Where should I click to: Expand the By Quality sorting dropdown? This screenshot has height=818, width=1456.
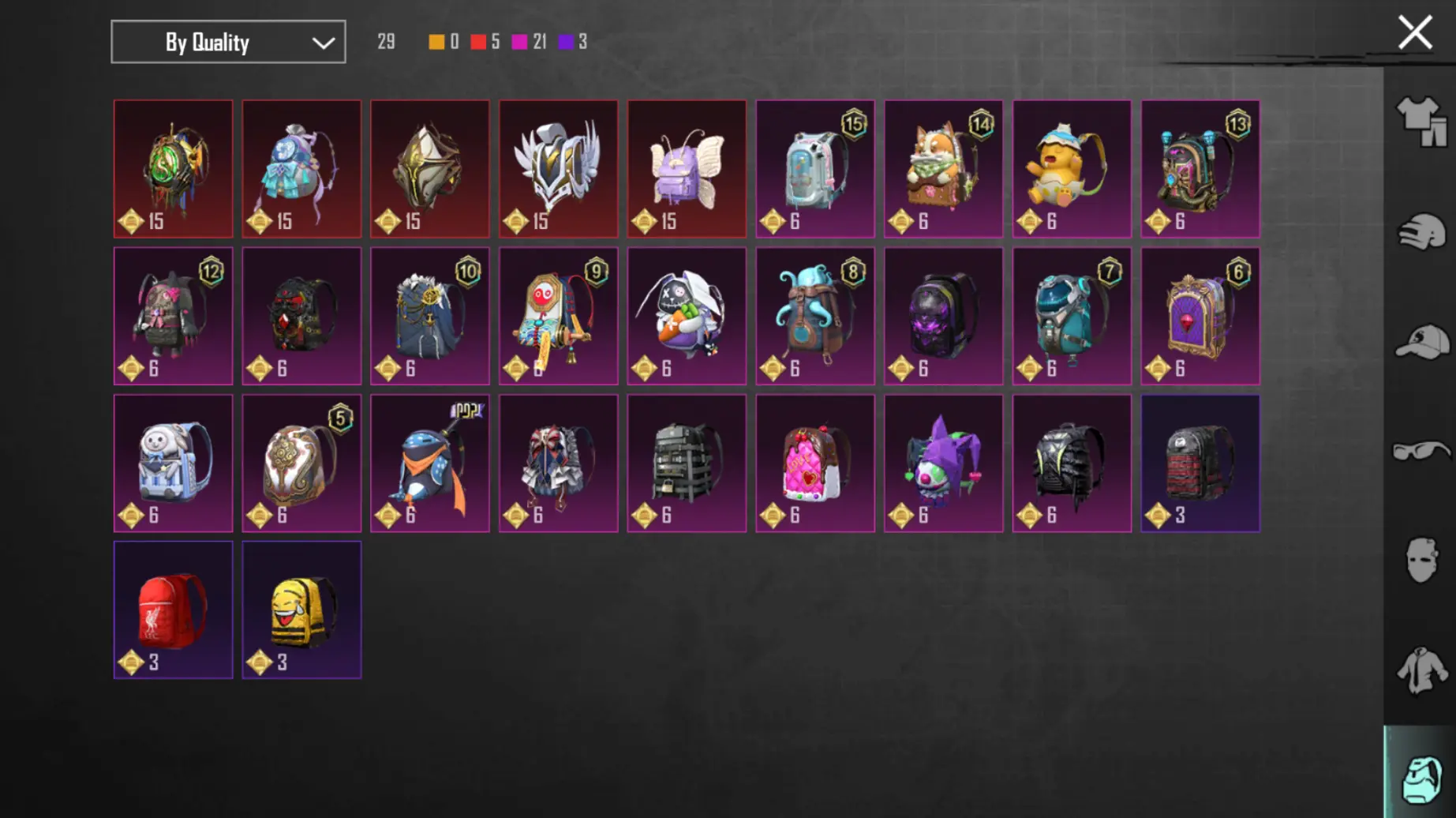(228, 42)
